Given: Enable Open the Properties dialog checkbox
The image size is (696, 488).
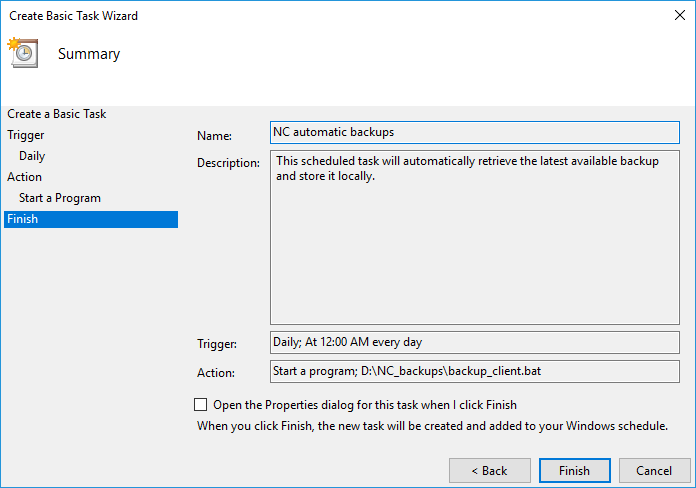Looking at the screenshot, I should click(x=200, y=405).
